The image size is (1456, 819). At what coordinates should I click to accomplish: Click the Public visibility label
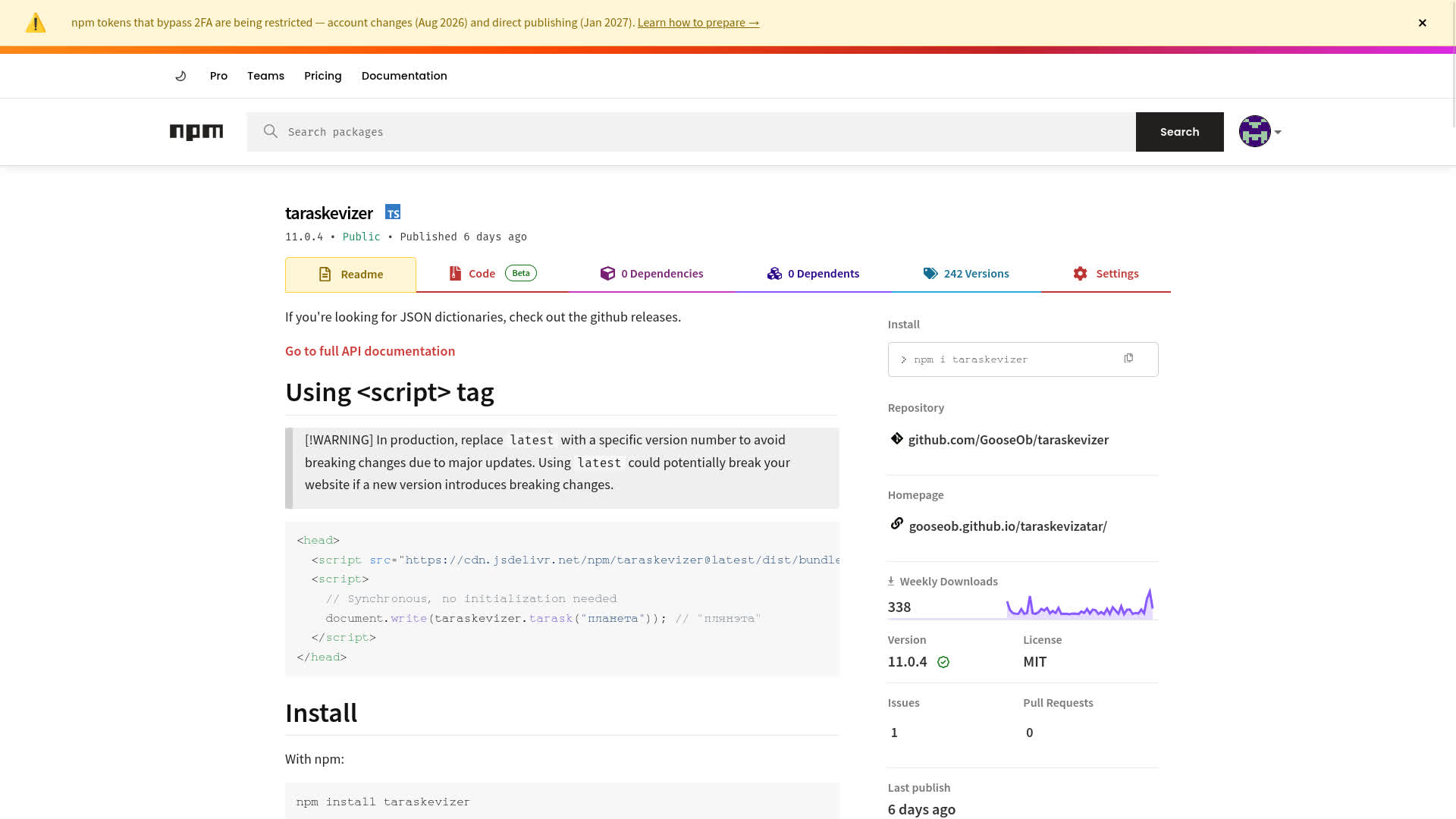pyautogui.click(x=361, y=237)
